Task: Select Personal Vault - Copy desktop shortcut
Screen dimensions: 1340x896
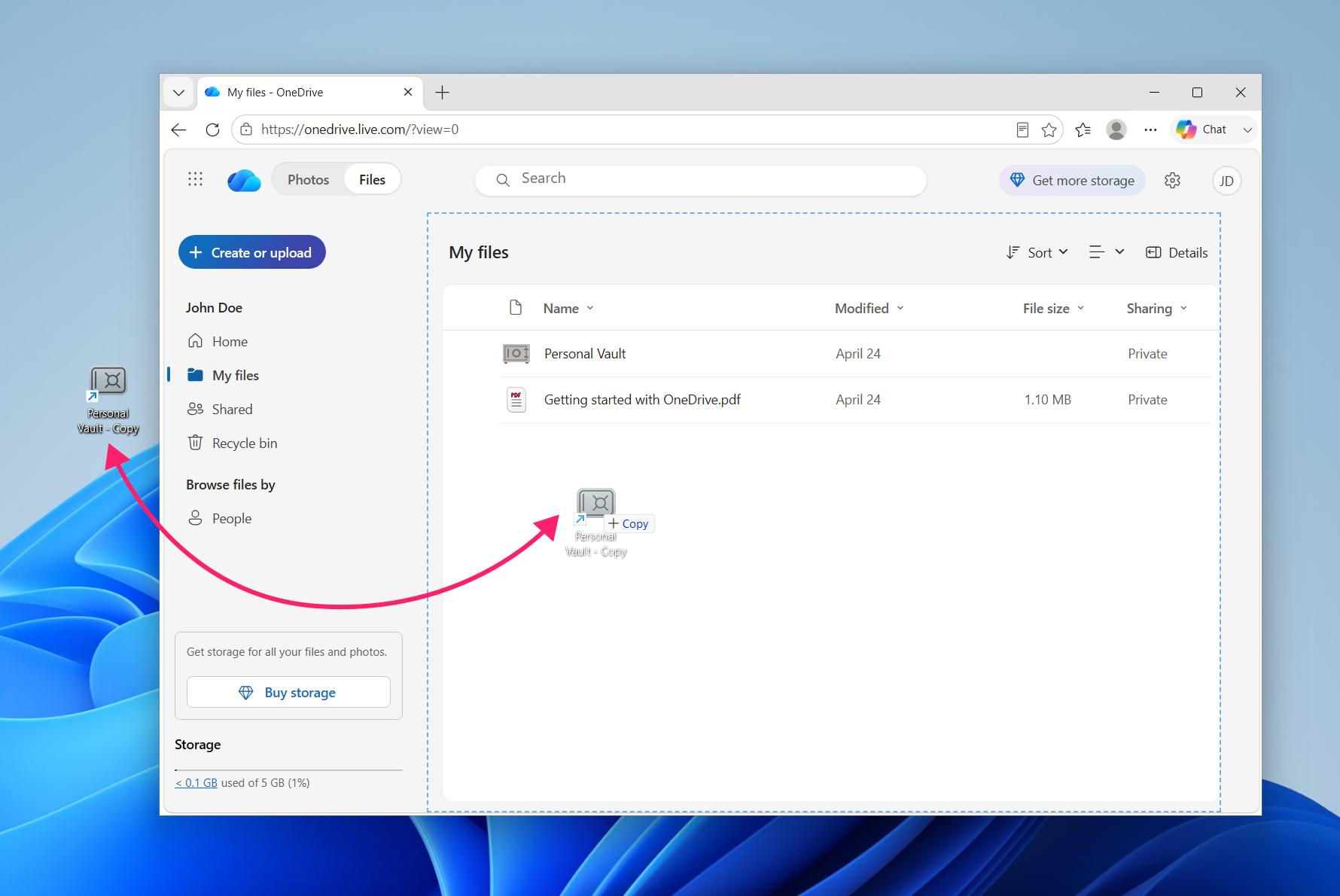Action: 108,400
